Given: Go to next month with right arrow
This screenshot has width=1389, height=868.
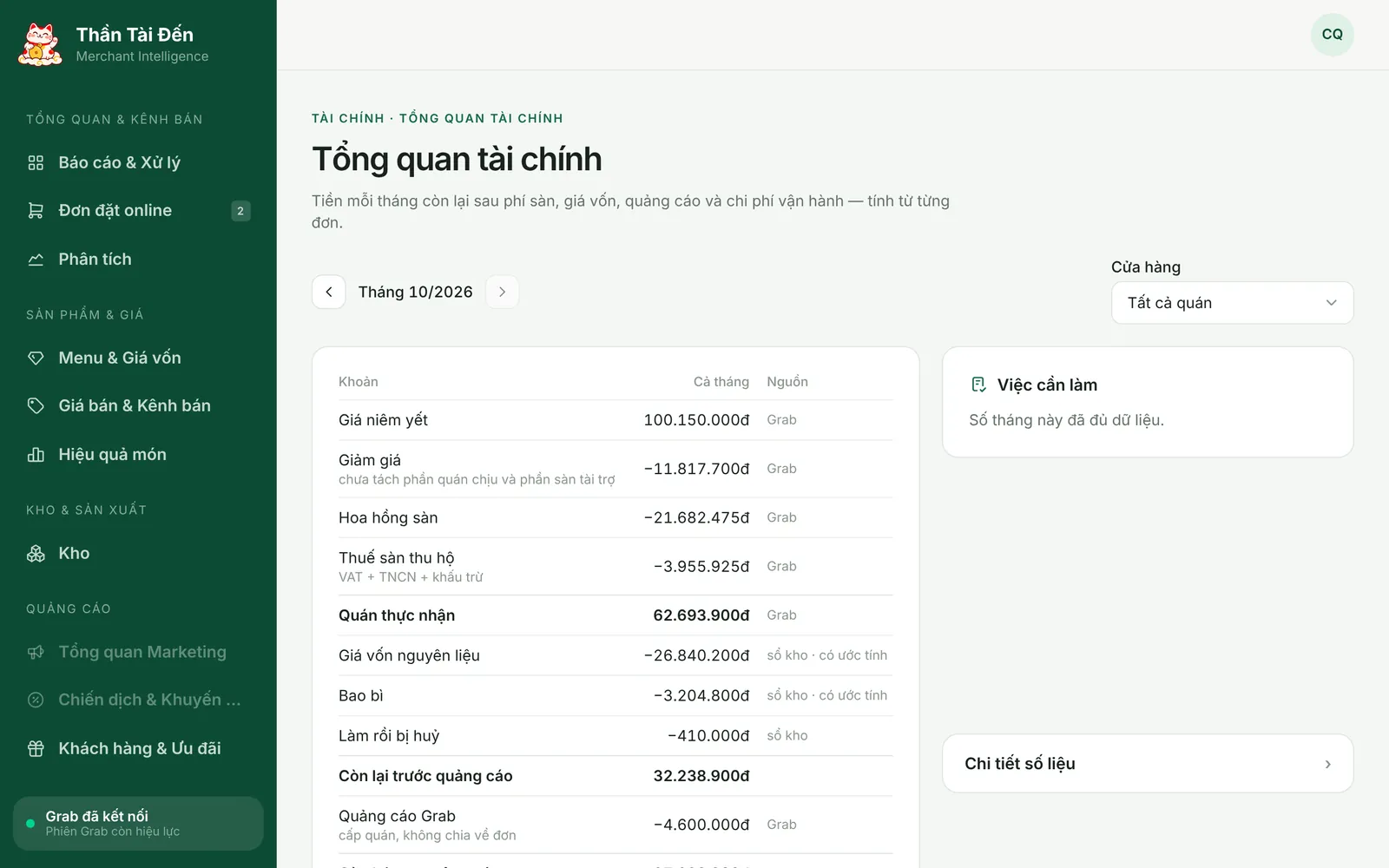Looking at the screenshot, I should (x=502, y=292).
